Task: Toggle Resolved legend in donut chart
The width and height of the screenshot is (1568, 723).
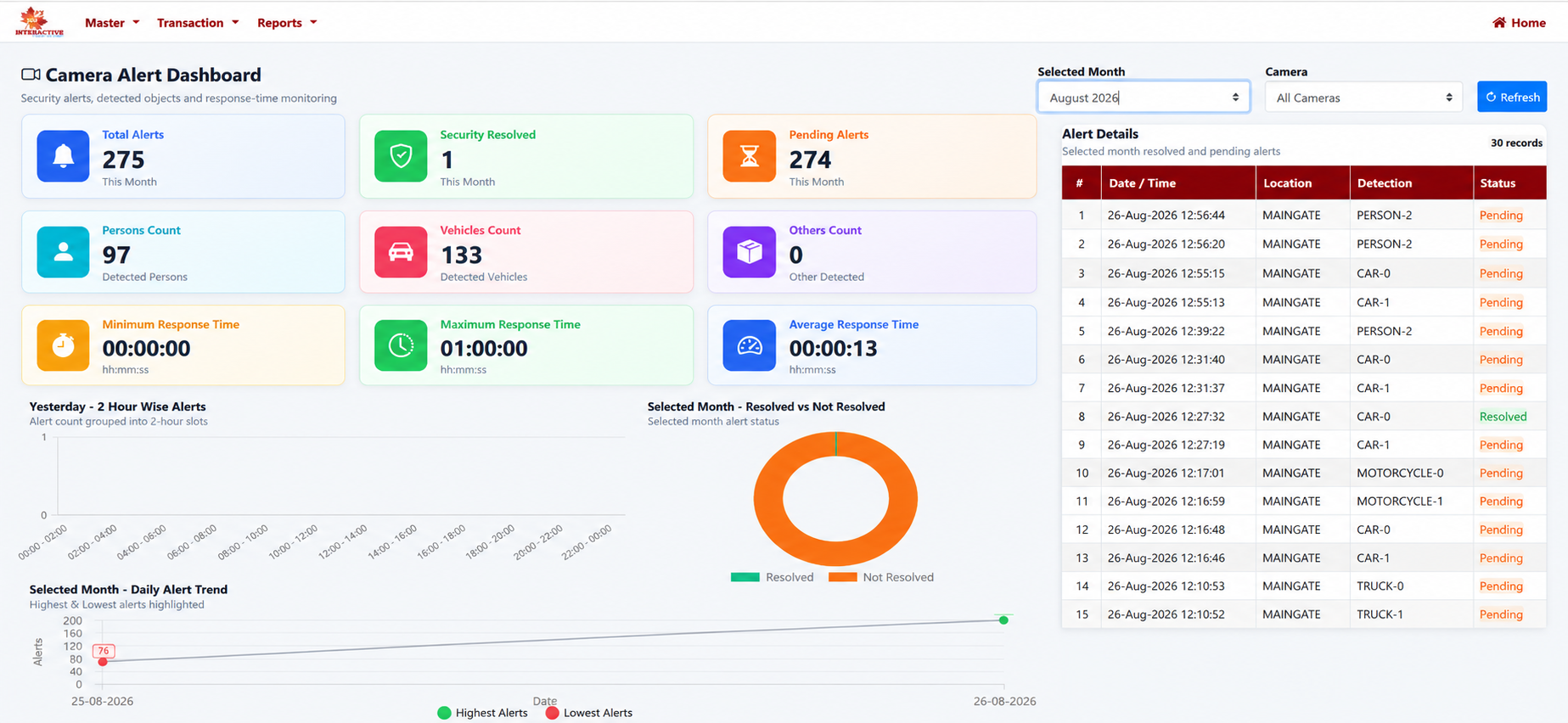Action: coord(772,577)
